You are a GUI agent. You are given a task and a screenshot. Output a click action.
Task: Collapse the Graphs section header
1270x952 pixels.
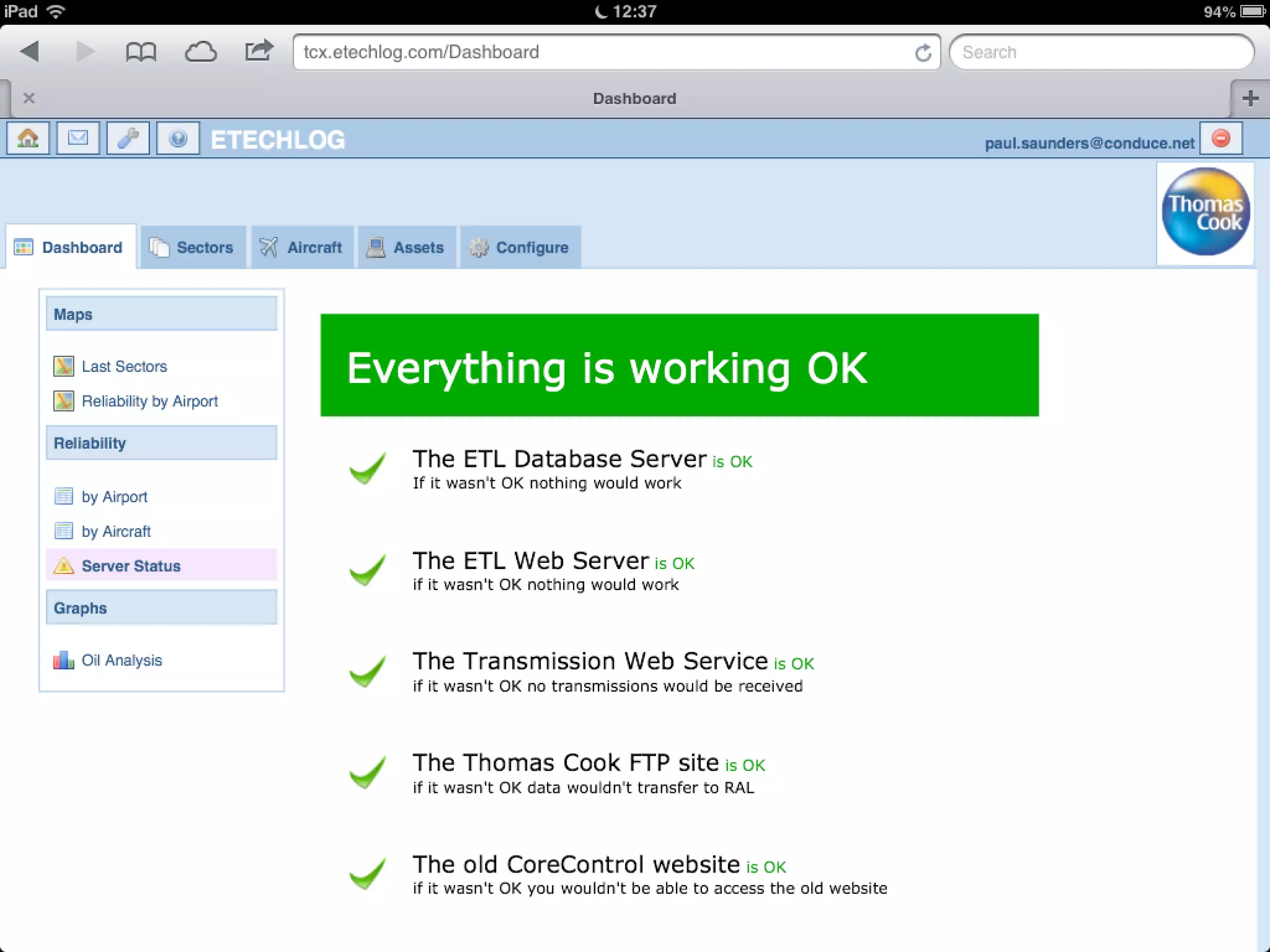pyautogui.click(x=161, y=608)
